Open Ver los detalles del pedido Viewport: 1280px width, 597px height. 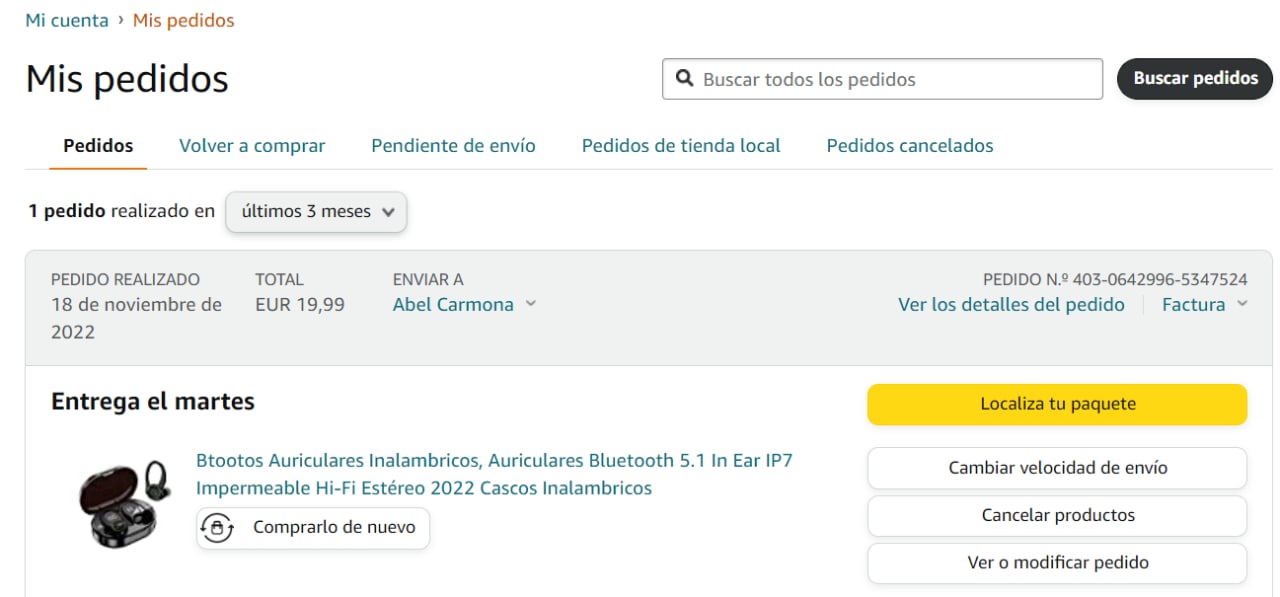tap(1011, 305)
